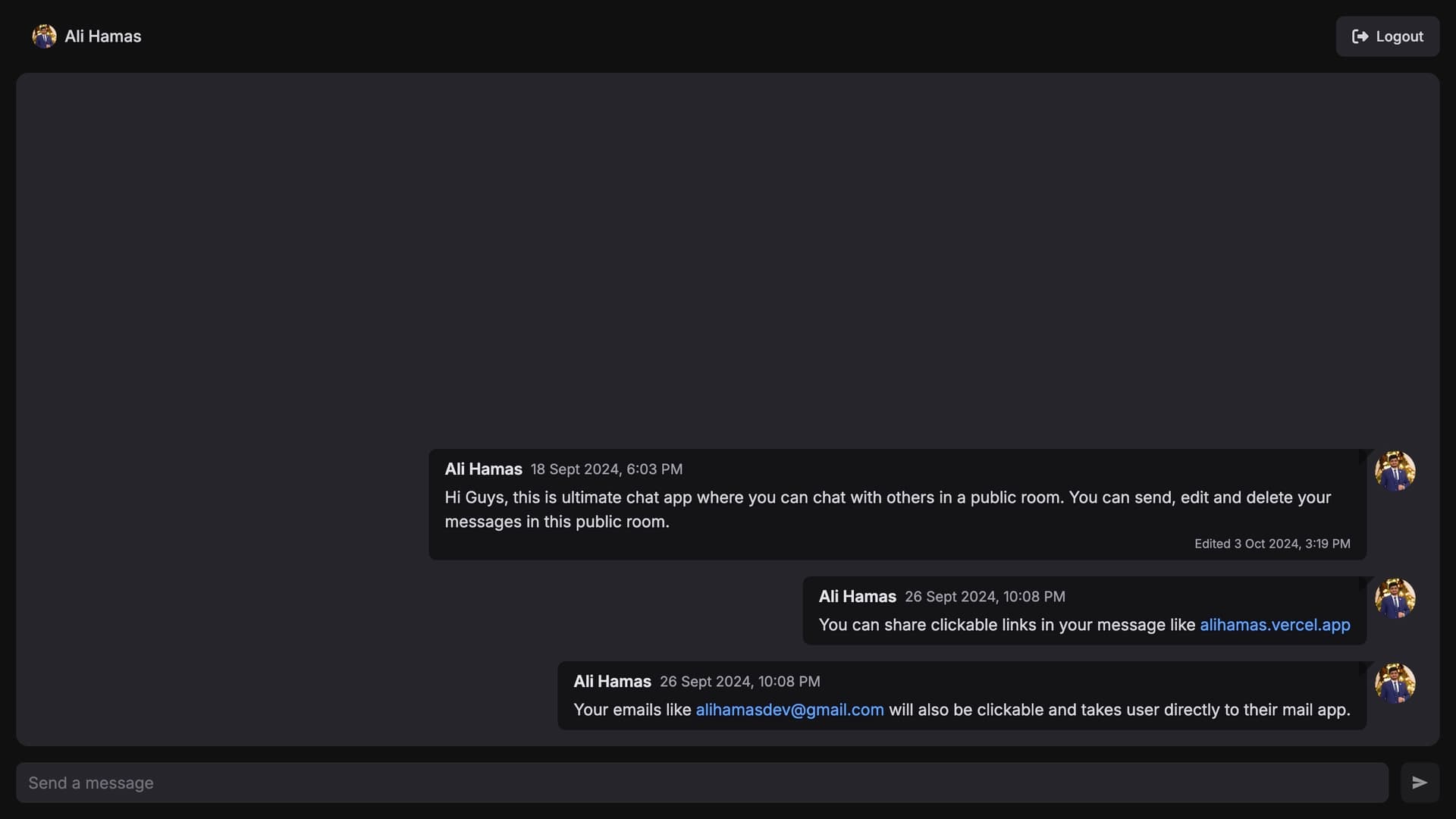Click Ali Hamas profile avatar in the header
The height and width of the screenshot is (819, 1456).
point(43,36)
